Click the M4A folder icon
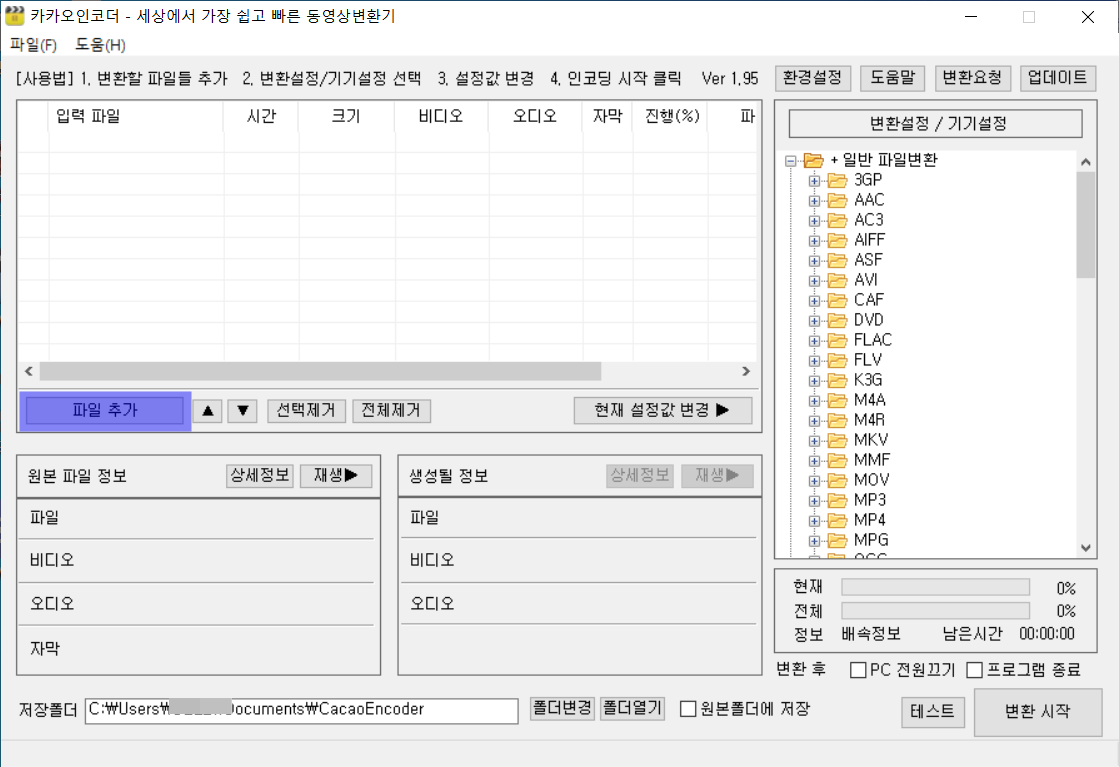 tap(837, 400)
